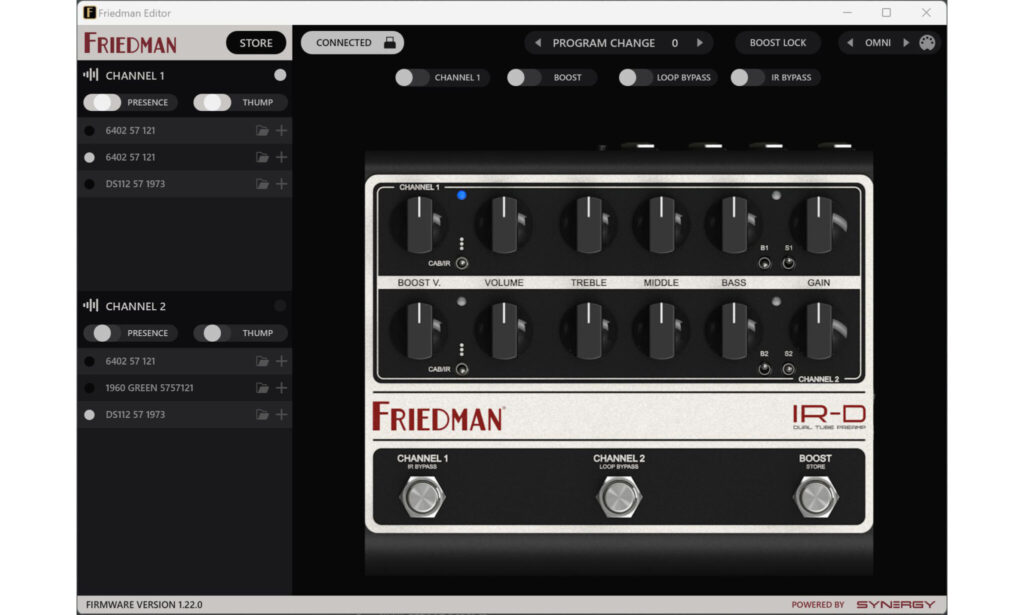Click Channel 1 VOLUME knob
Image resolution: width=1024 pixels, height=615 pixels.
pos(504,225)
